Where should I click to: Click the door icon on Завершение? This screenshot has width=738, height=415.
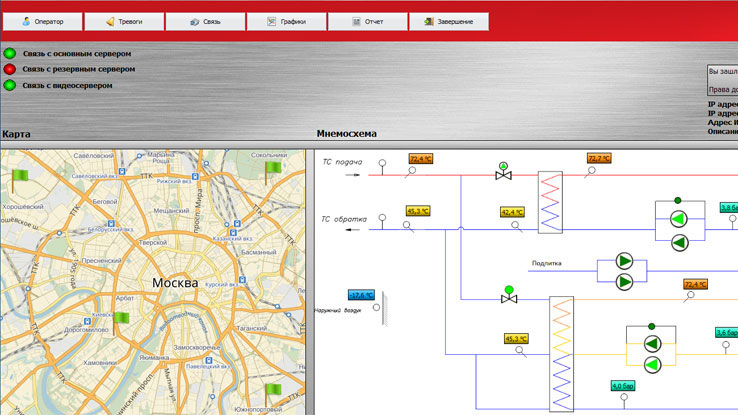(429, 22)
